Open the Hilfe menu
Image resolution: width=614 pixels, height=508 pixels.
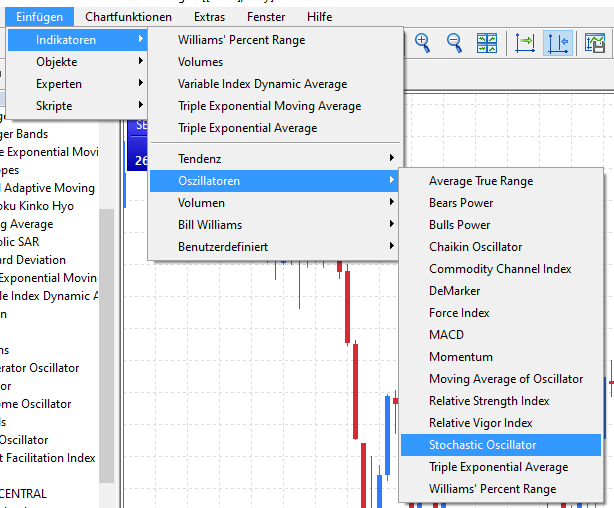pos(320,17)
